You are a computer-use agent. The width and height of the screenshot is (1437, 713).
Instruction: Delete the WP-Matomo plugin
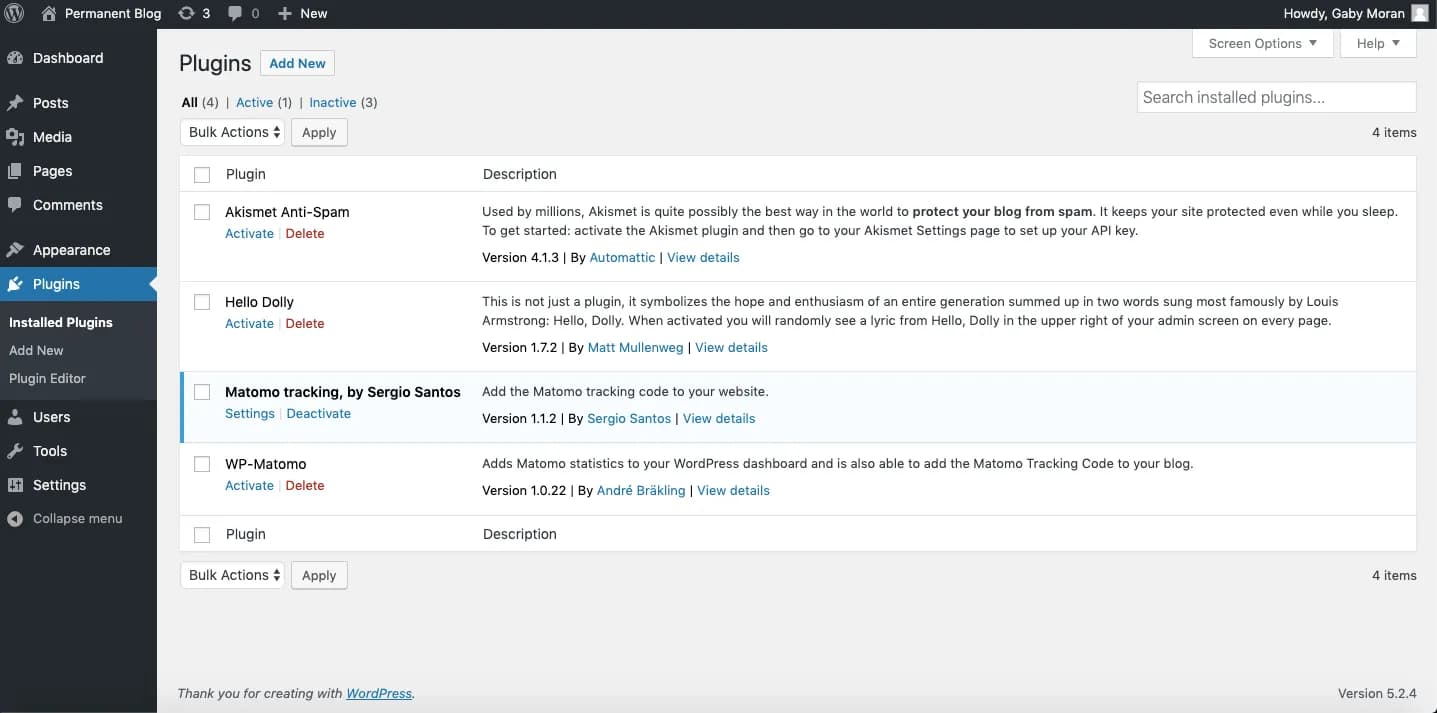[x=305, y=485]
